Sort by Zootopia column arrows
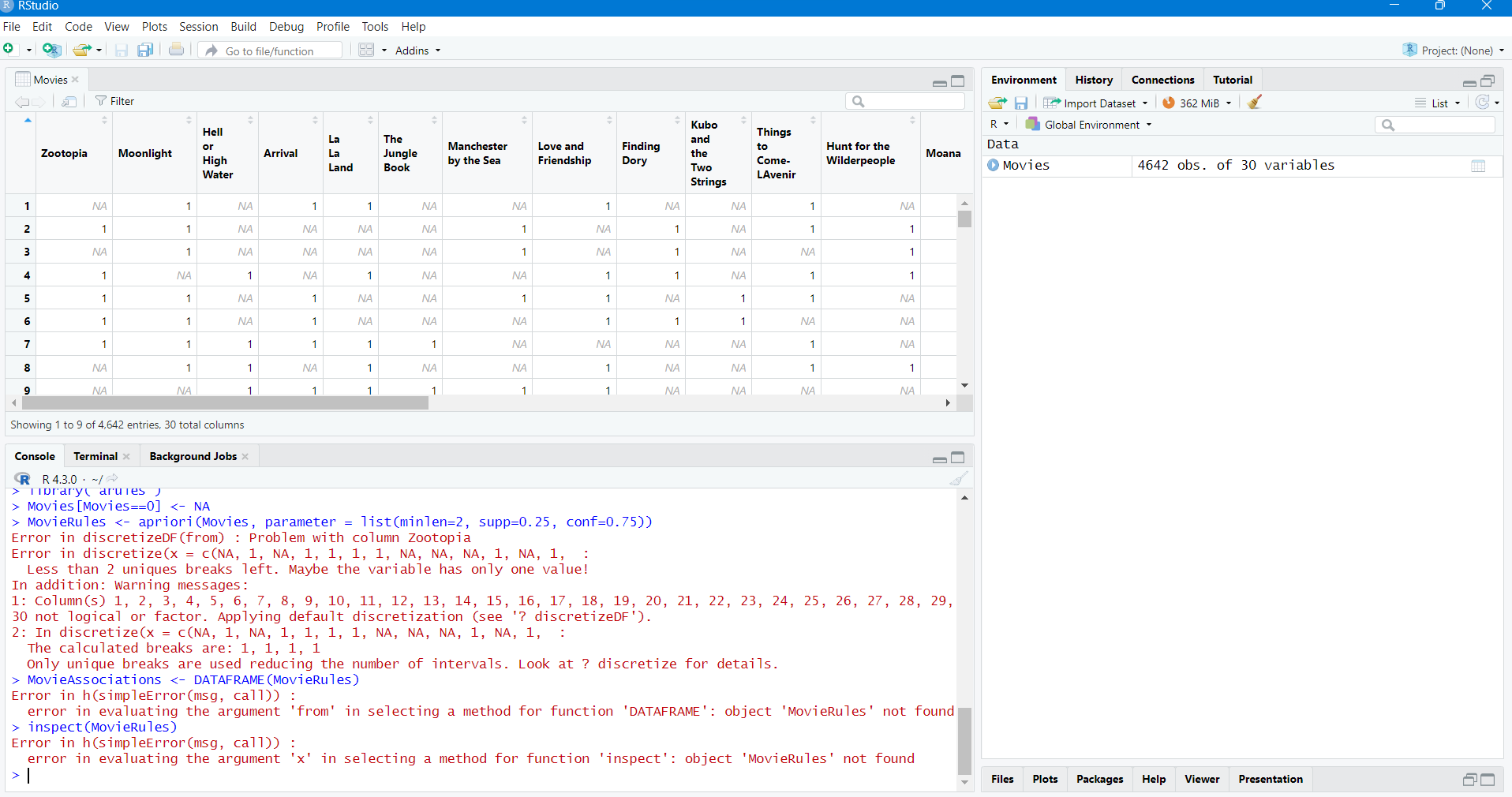1512x797 pixels. 104,120
